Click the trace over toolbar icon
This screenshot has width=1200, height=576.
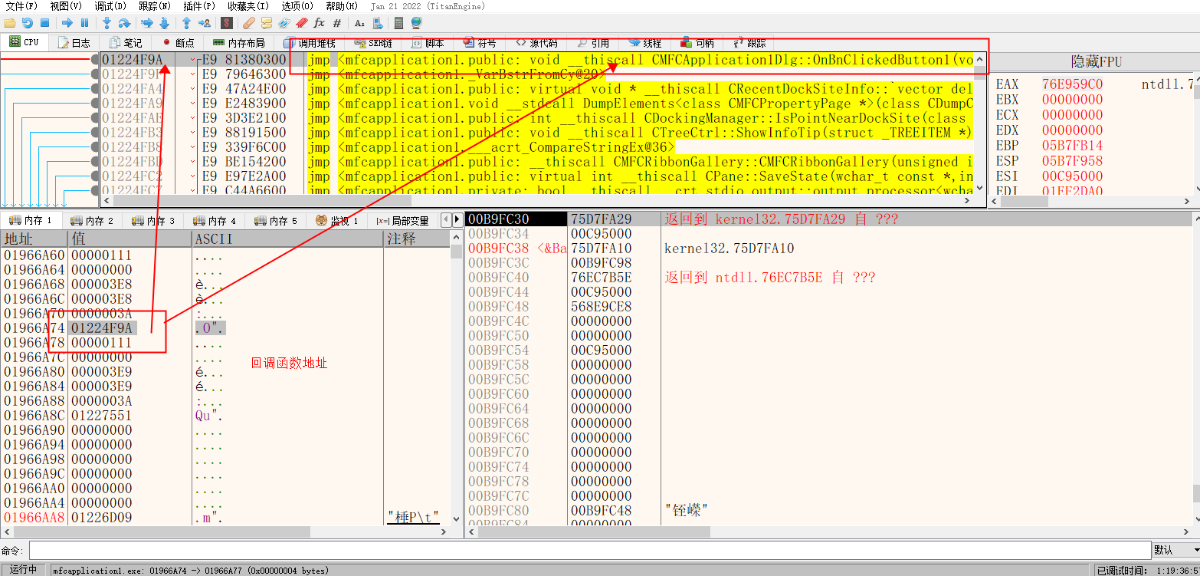(164, 23)
